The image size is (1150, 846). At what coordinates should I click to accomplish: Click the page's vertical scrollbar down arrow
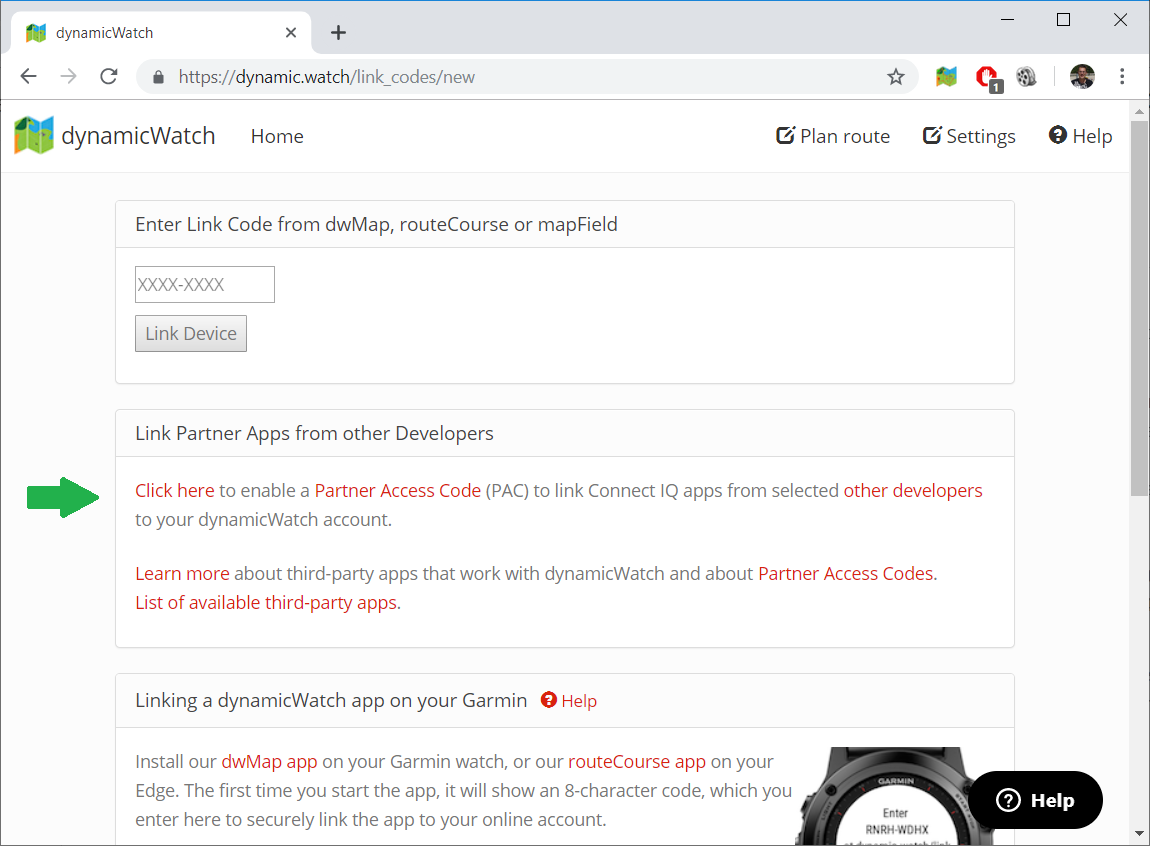[1139, 832]
